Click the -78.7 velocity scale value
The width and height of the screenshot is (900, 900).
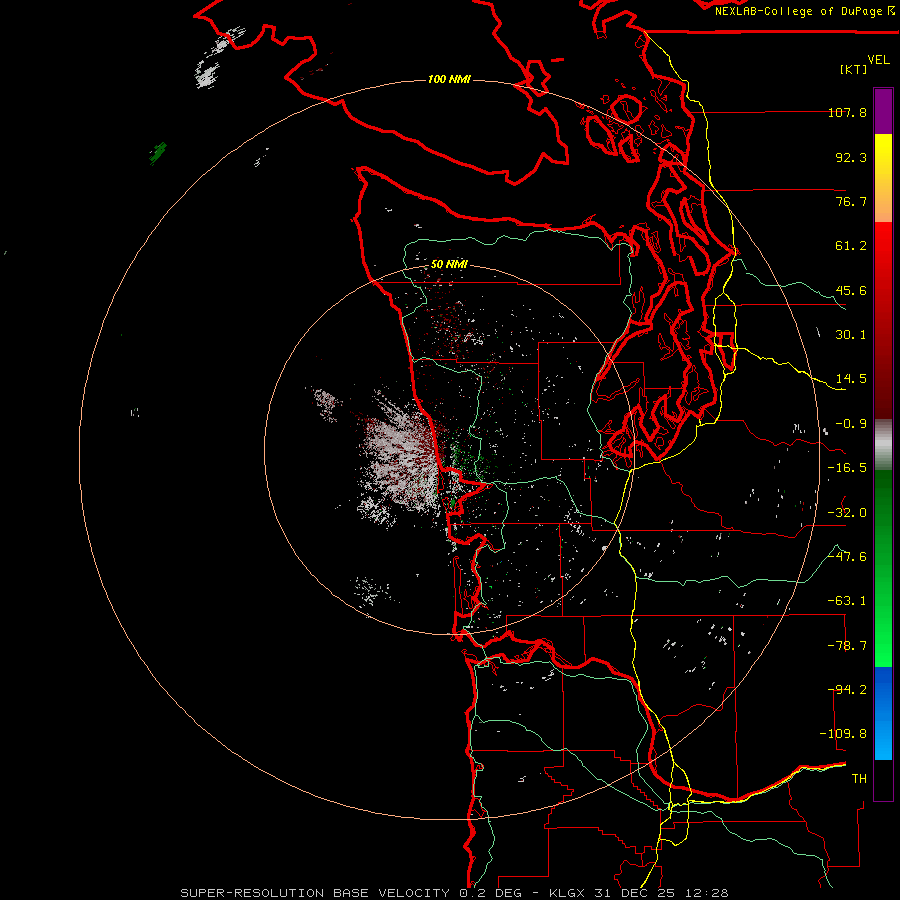[x=847, y=646]
